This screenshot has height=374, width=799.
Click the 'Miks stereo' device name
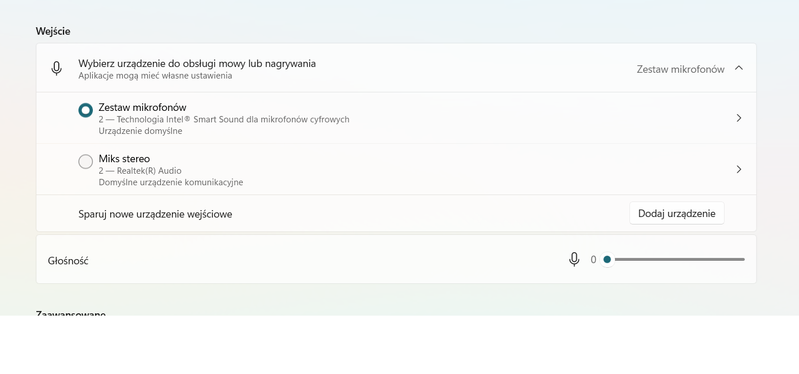click(124, 158)
